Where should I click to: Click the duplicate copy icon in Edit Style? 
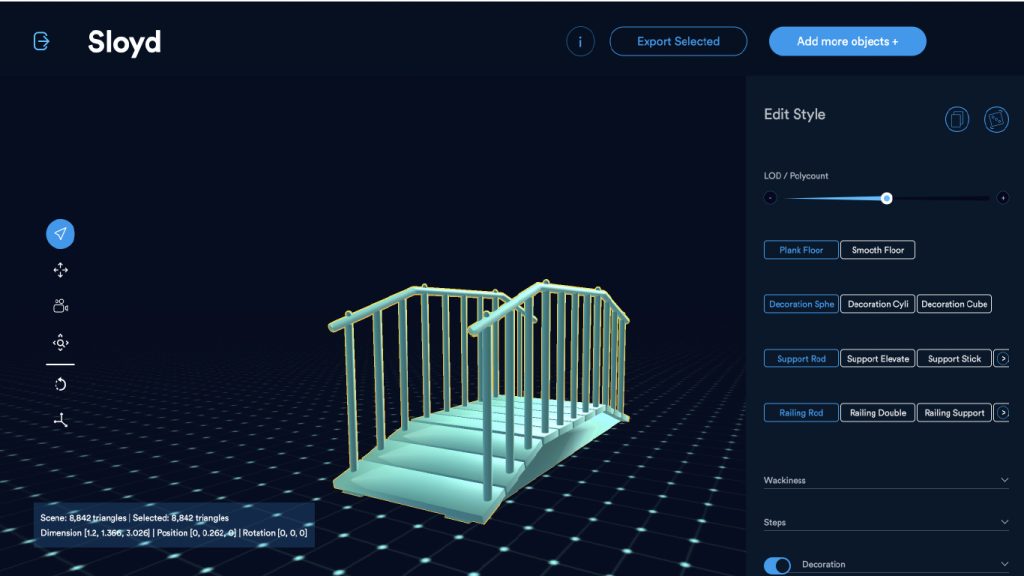coord(957,119)
